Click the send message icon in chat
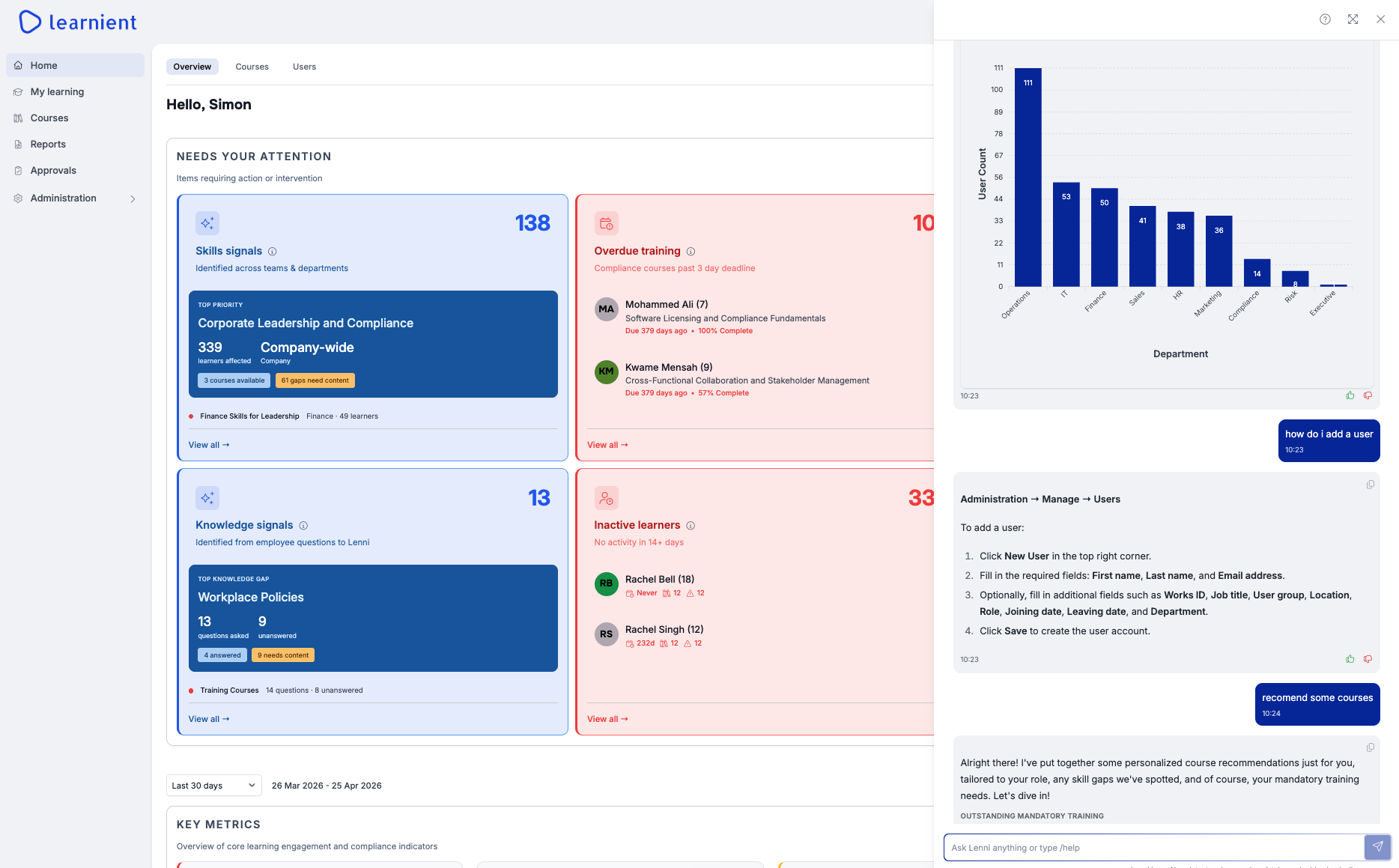 (1378, 847)
